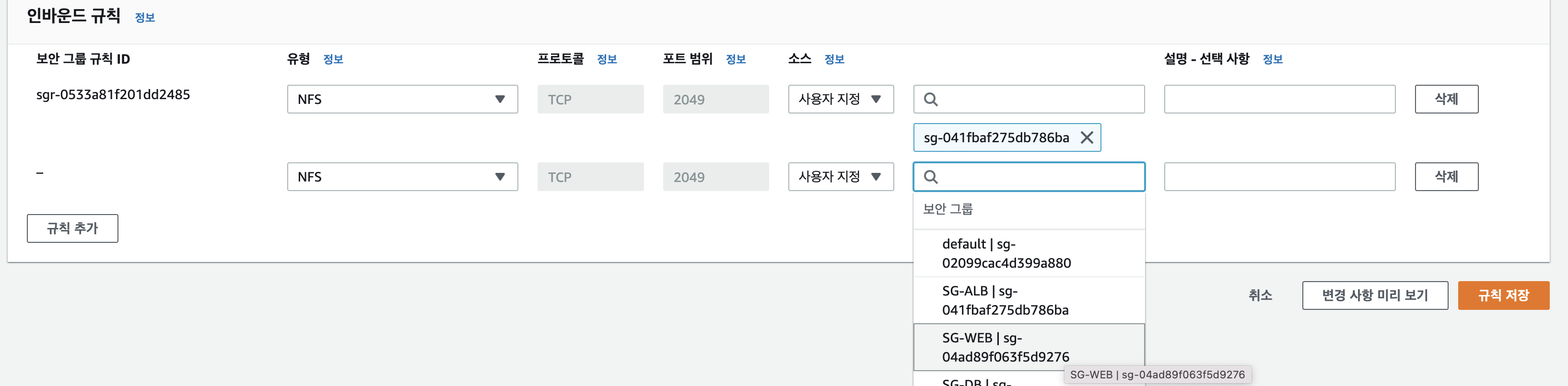The width and height of the screenshot is (1568, 386).
Task: Click description field of first rule
Action: click(x=1279, y=99)
